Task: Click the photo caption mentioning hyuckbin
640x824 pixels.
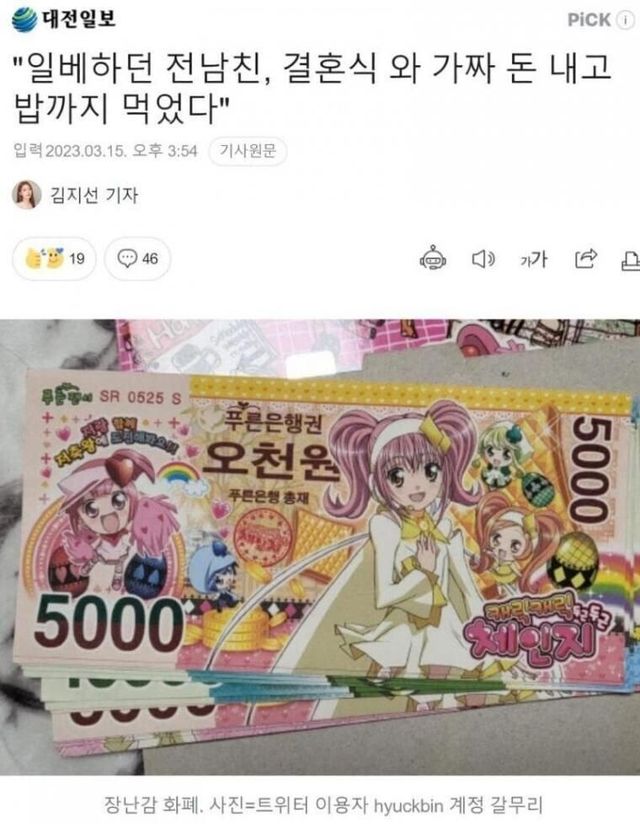Action: point(323,804)
